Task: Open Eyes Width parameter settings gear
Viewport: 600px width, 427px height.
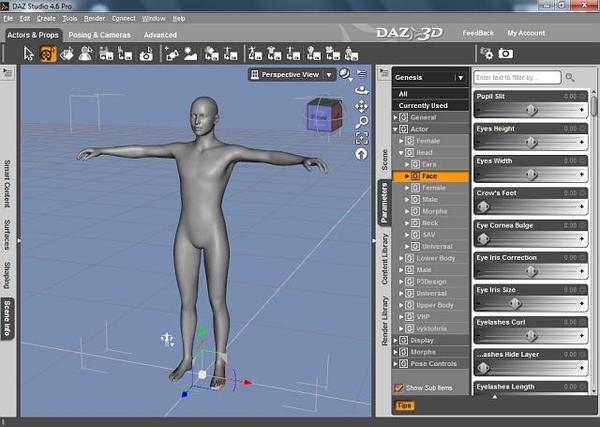Action: coord(583,161)
